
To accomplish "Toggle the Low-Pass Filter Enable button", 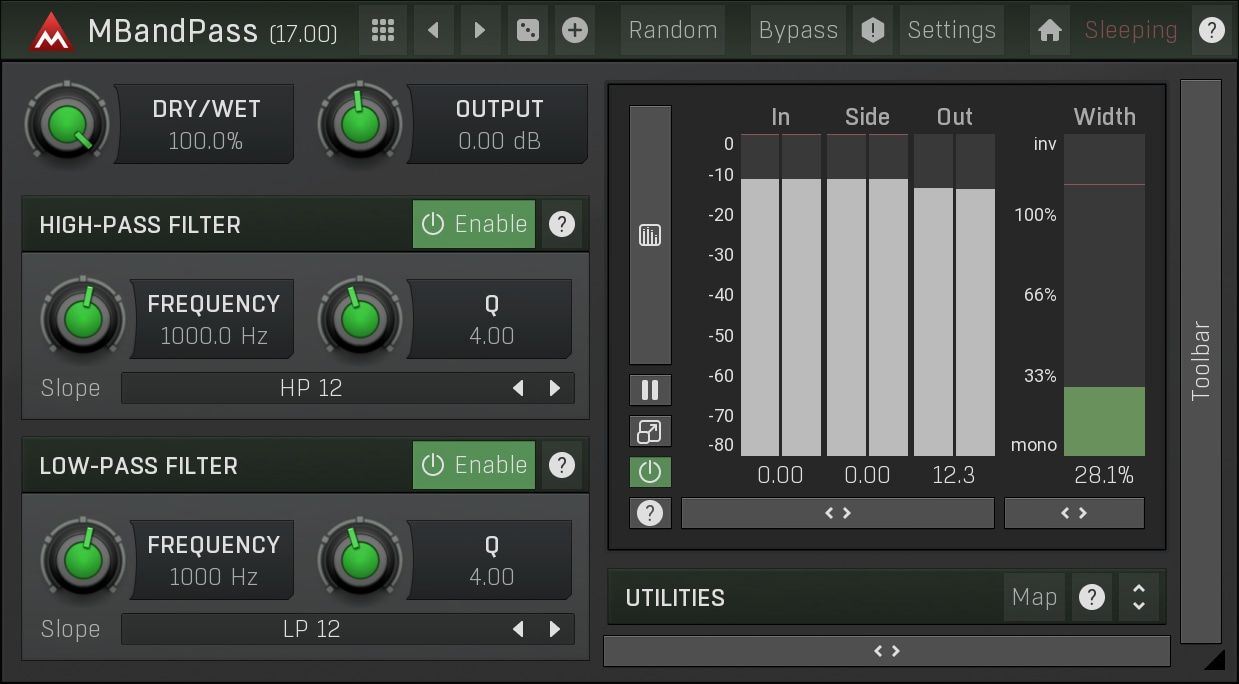I will 474,465.
